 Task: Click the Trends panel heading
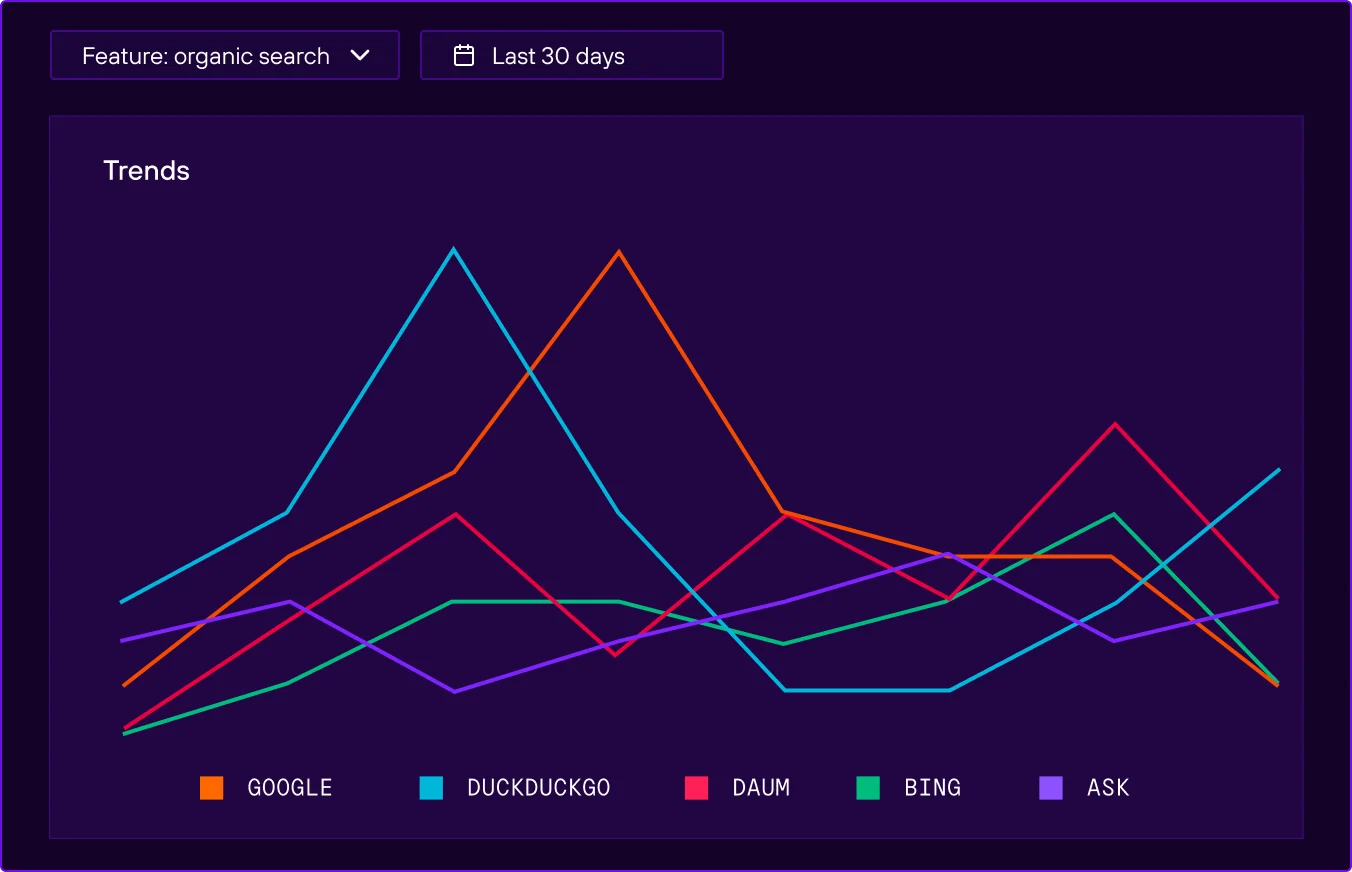(x=146, y=170)
